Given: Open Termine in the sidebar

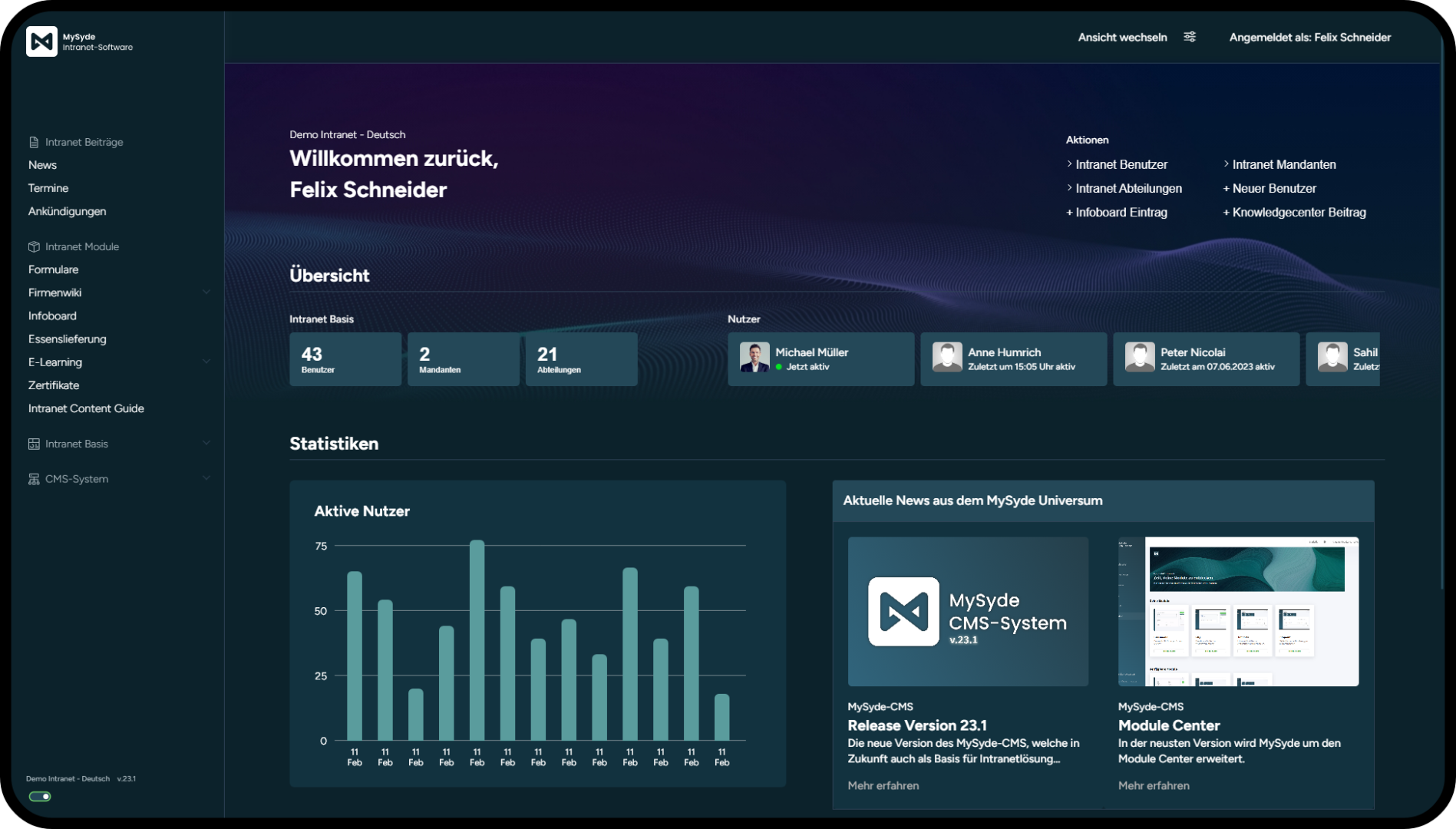Looking at the screenshot, I should pyautogui.click(x=48, y=188).
